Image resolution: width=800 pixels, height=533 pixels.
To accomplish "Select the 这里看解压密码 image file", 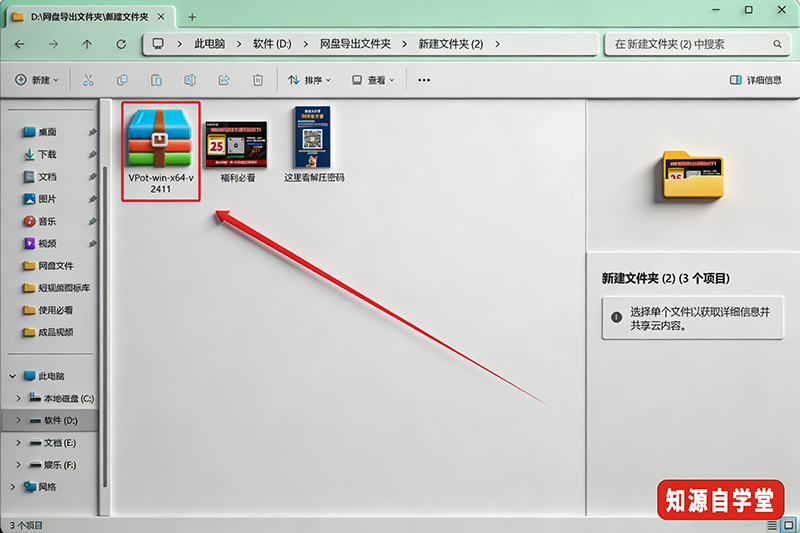I will (314, 145).
